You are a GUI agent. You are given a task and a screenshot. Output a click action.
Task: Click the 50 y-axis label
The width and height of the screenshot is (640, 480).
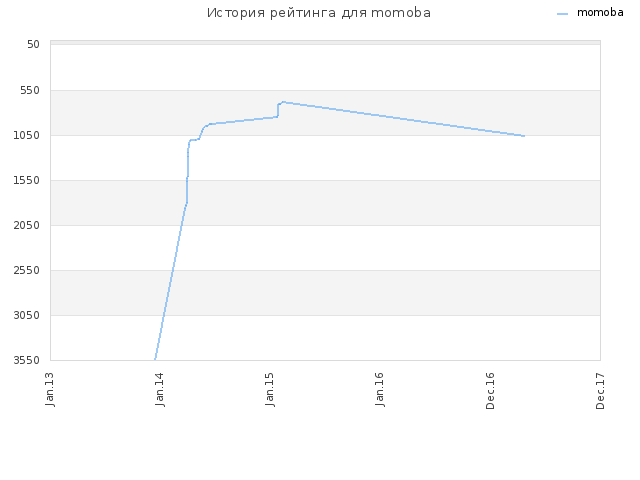tap(33, 44)
